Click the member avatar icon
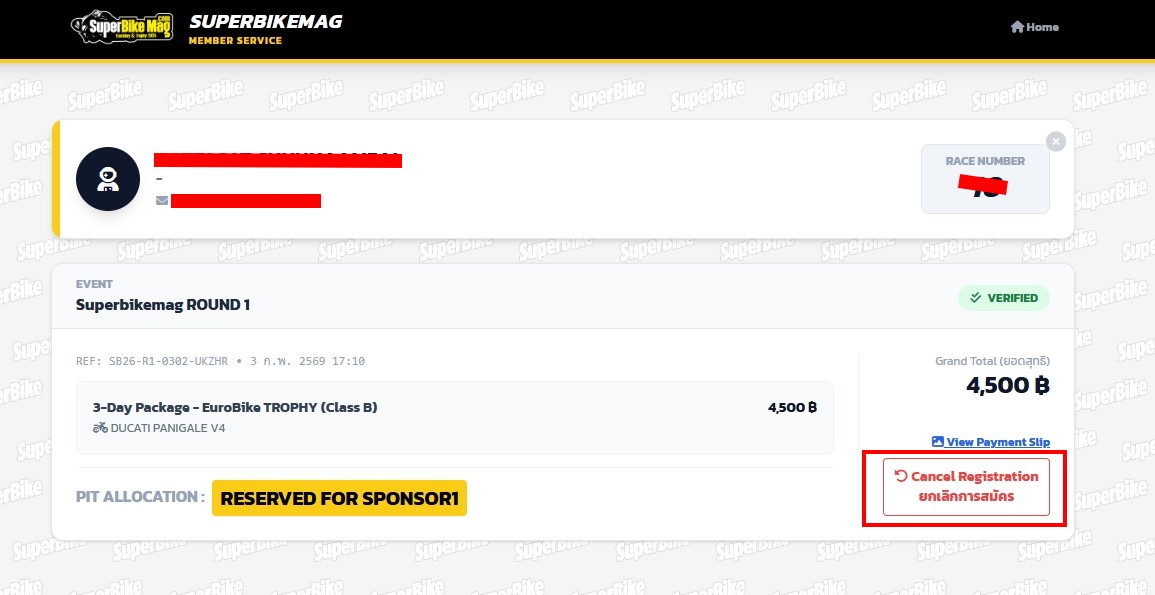1155x595 pixels. (108, 179)
